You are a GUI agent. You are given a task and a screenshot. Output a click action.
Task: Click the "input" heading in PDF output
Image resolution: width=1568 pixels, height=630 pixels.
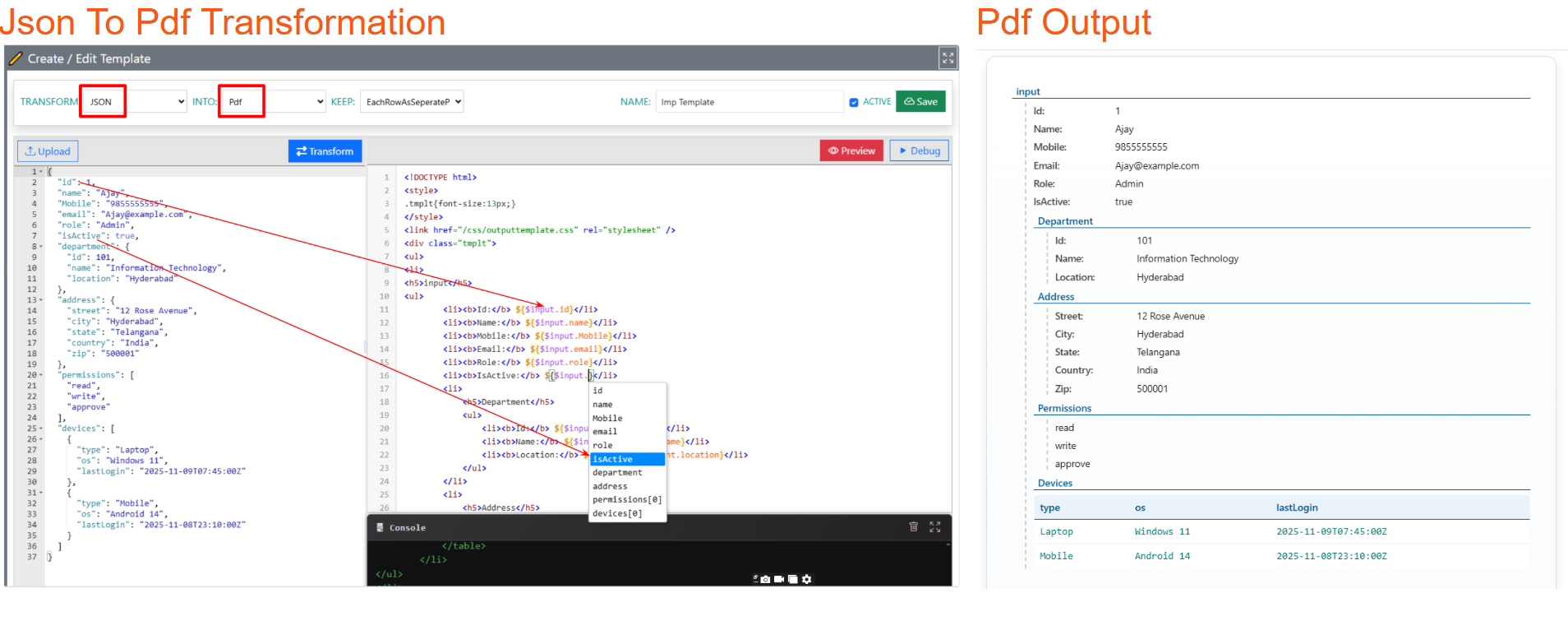coord(1028,91)
